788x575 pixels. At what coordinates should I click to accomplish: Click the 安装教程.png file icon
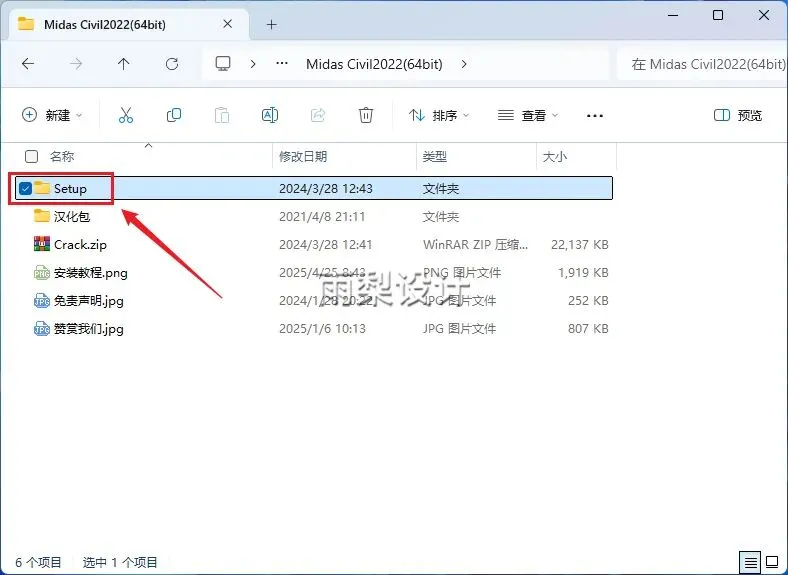pos(42,272)
